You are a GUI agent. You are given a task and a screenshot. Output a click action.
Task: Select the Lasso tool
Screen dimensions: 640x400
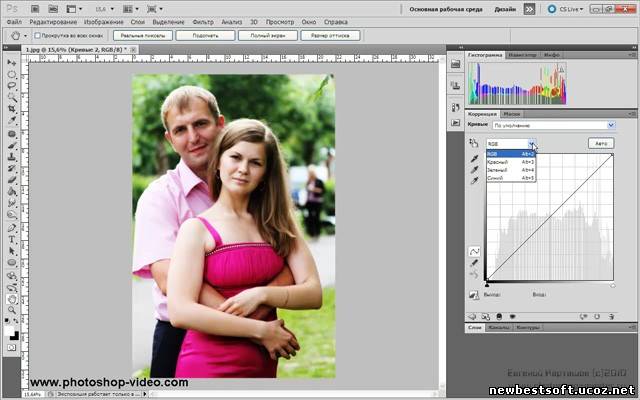pyautogui.click(x=11, y=86)
